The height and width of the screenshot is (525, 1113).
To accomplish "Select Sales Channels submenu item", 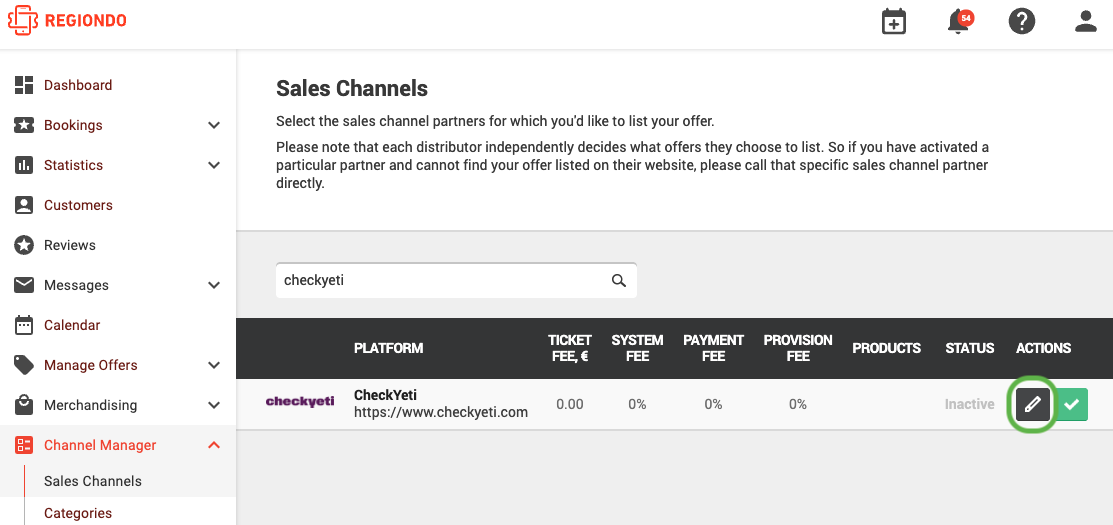I will (x=93, y=481).
